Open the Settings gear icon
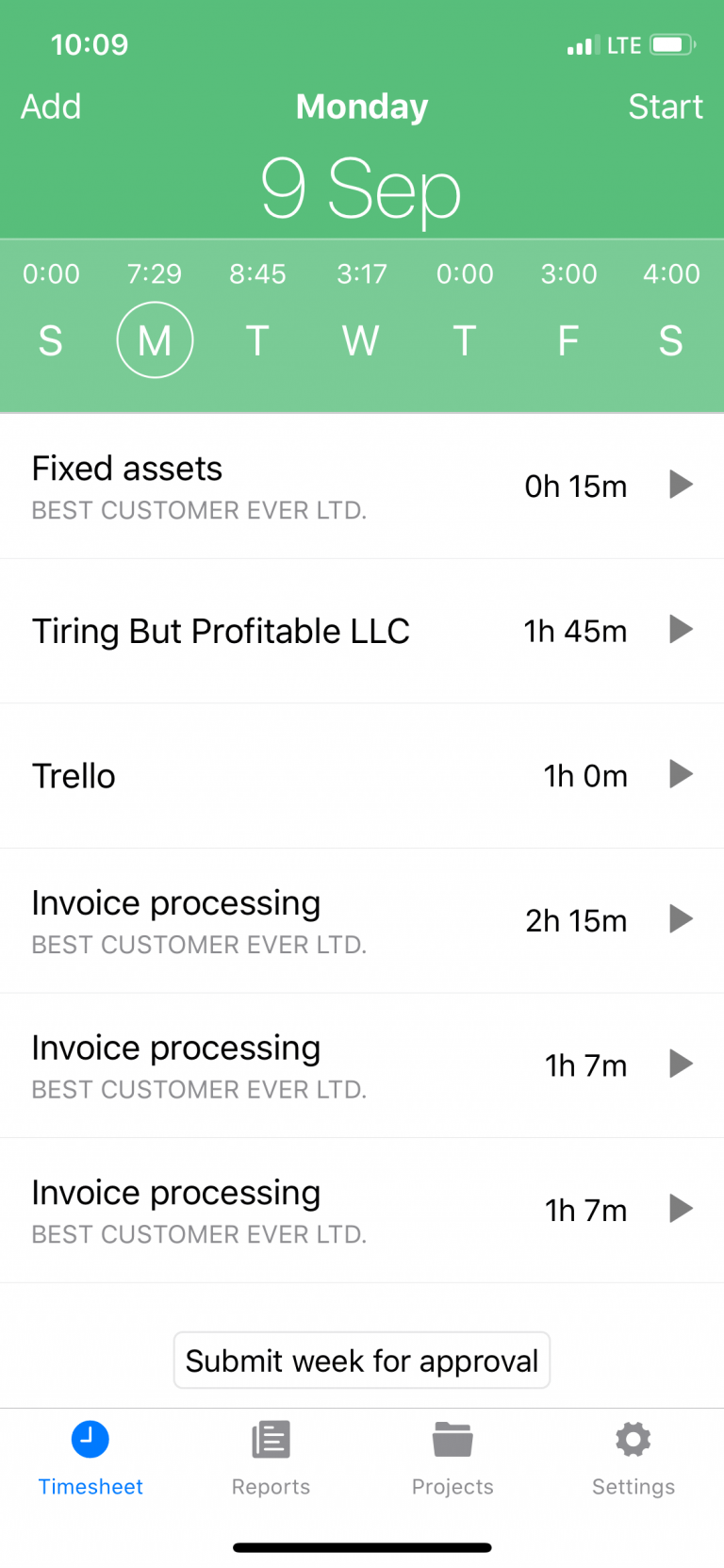 tap(633, 1440)
